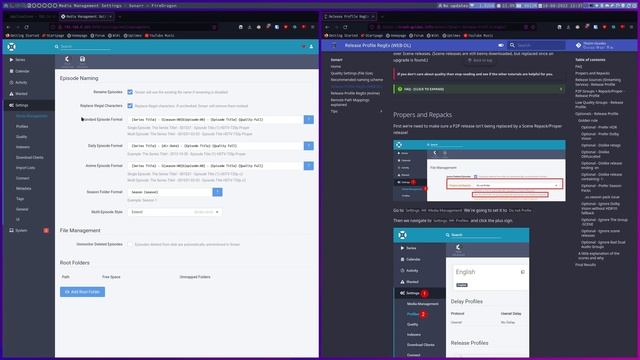Select the Release Profile RegEx browser tab
Viewport: 640px width, 360px height.
coord(349,17)
